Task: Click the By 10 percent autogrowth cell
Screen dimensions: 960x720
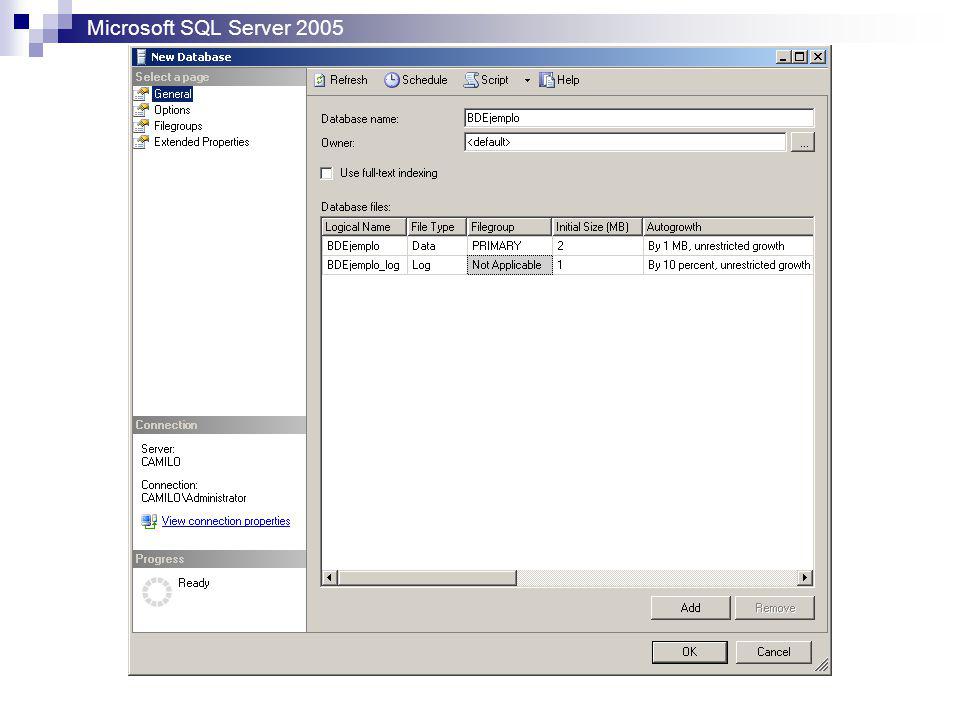Action: coord(729,265)
